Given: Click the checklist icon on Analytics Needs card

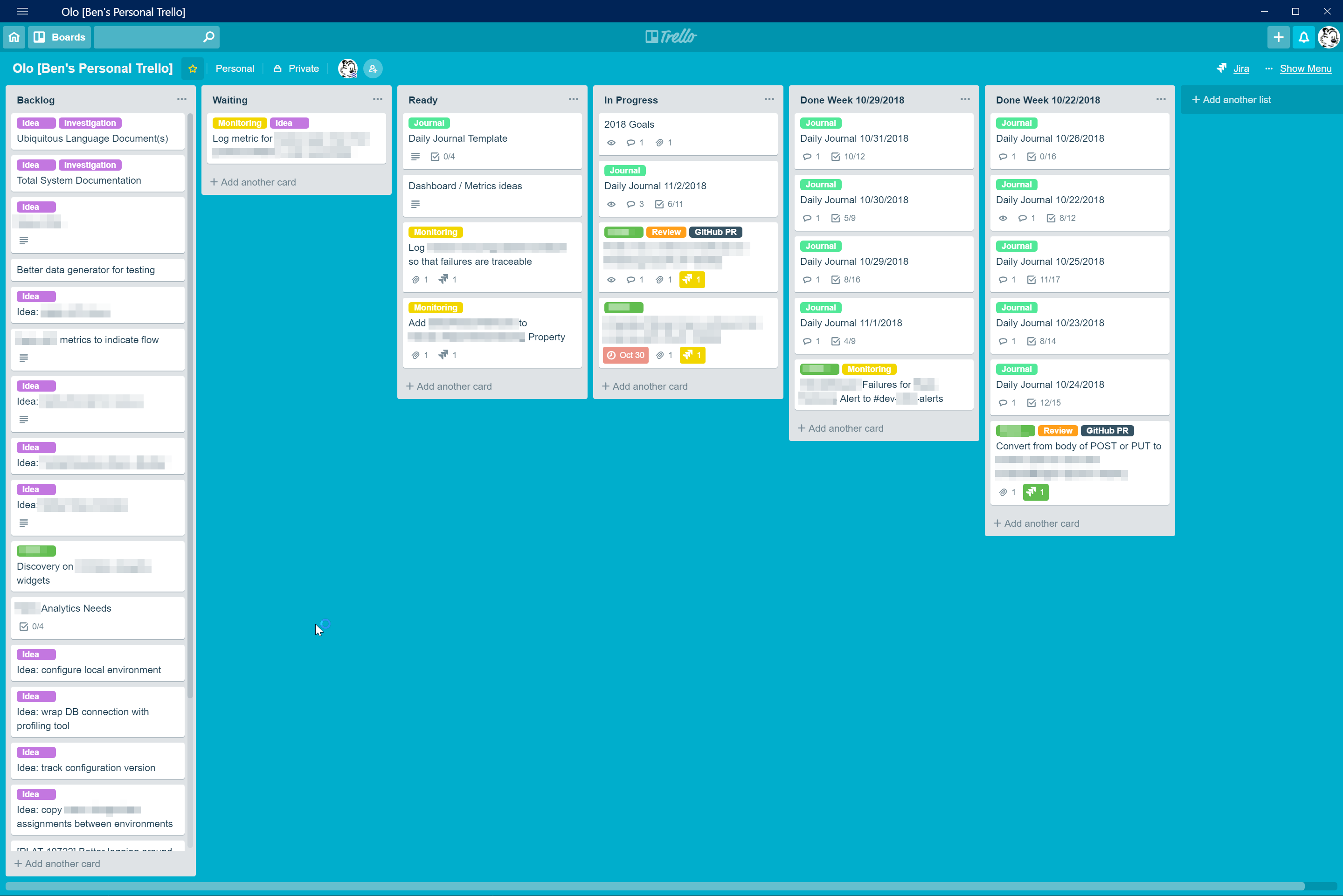Looking at the screenshot, I should 24,625.
